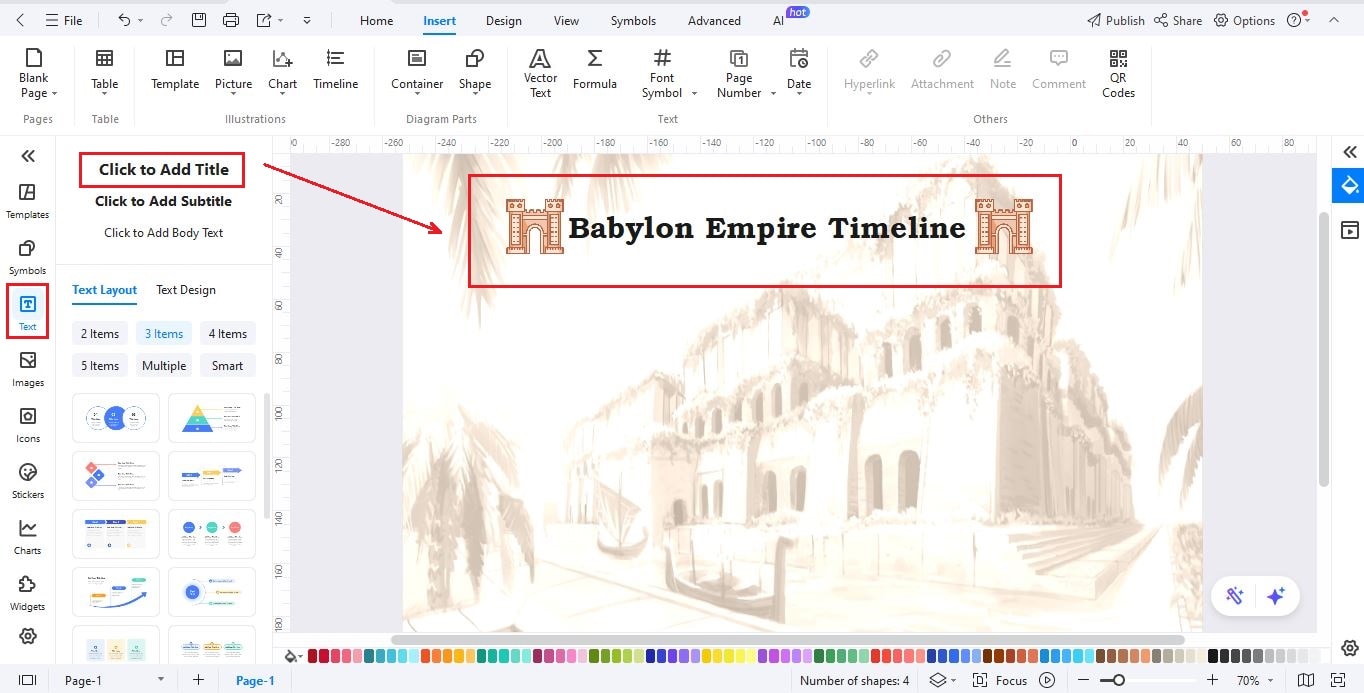The image size is (1364, 693).
Task: Switch to the Text Design tab
Action: point(185,290)
